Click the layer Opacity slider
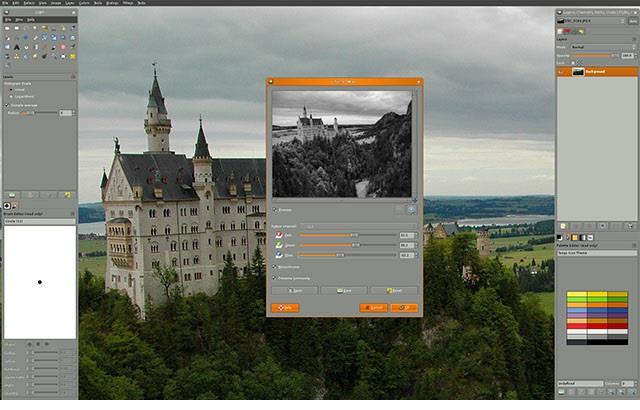640x410 pixels. tap(595, 55)
